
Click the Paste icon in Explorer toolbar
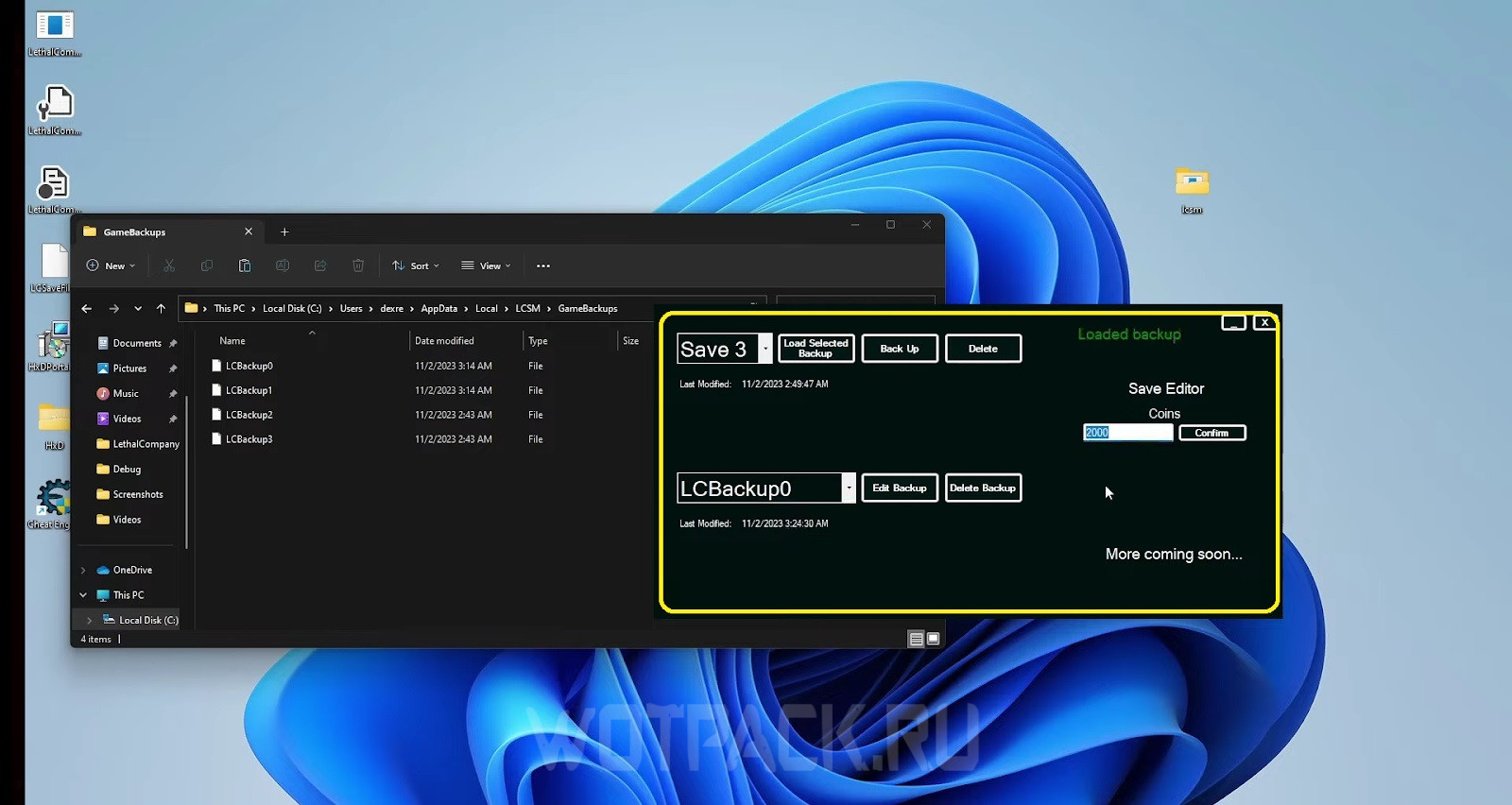pos(245,265)
